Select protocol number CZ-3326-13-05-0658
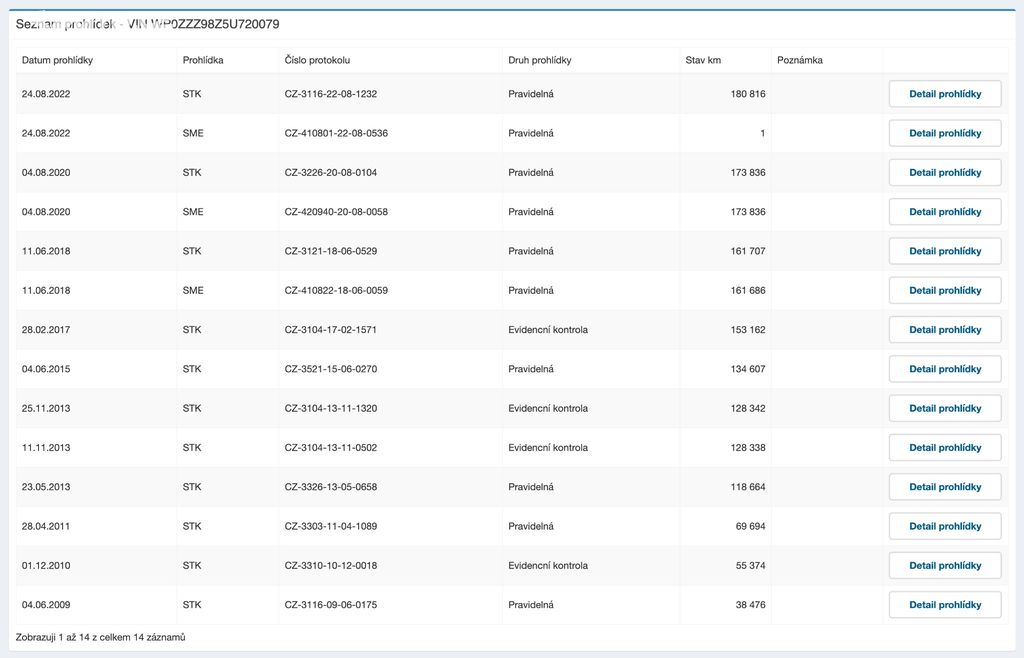Screen dimensions: 1024x658 click(330, 487)
